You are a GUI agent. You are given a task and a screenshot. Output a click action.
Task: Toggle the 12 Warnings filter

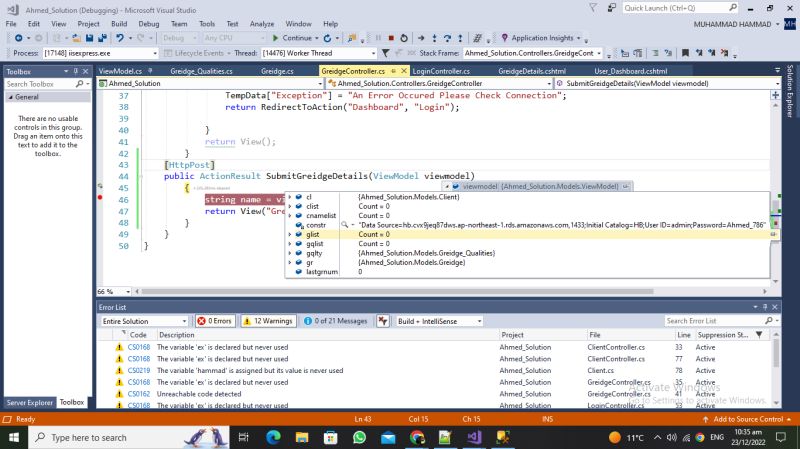coord(268,321)
